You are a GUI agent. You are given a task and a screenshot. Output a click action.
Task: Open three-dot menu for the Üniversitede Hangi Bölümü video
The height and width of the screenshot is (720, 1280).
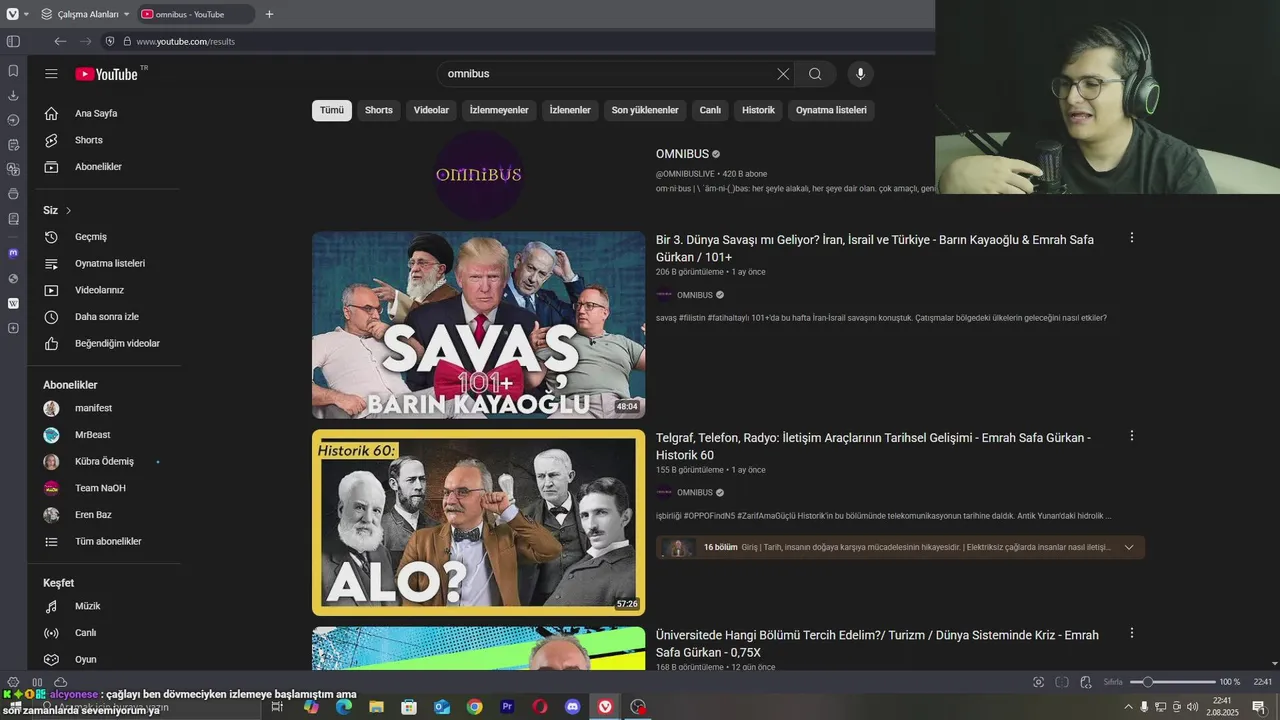(x=1132, y=633)
